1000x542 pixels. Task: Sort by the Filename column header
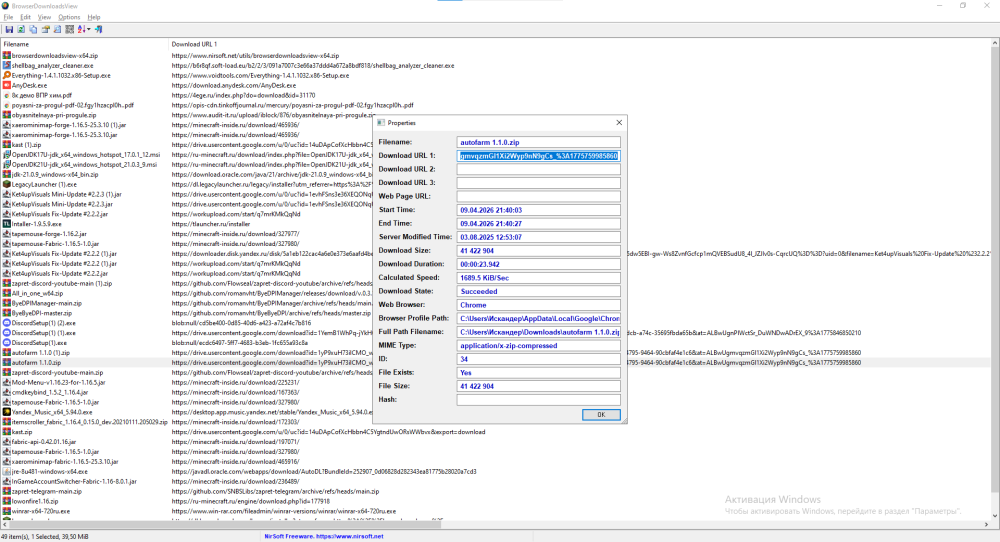[84, 44]
